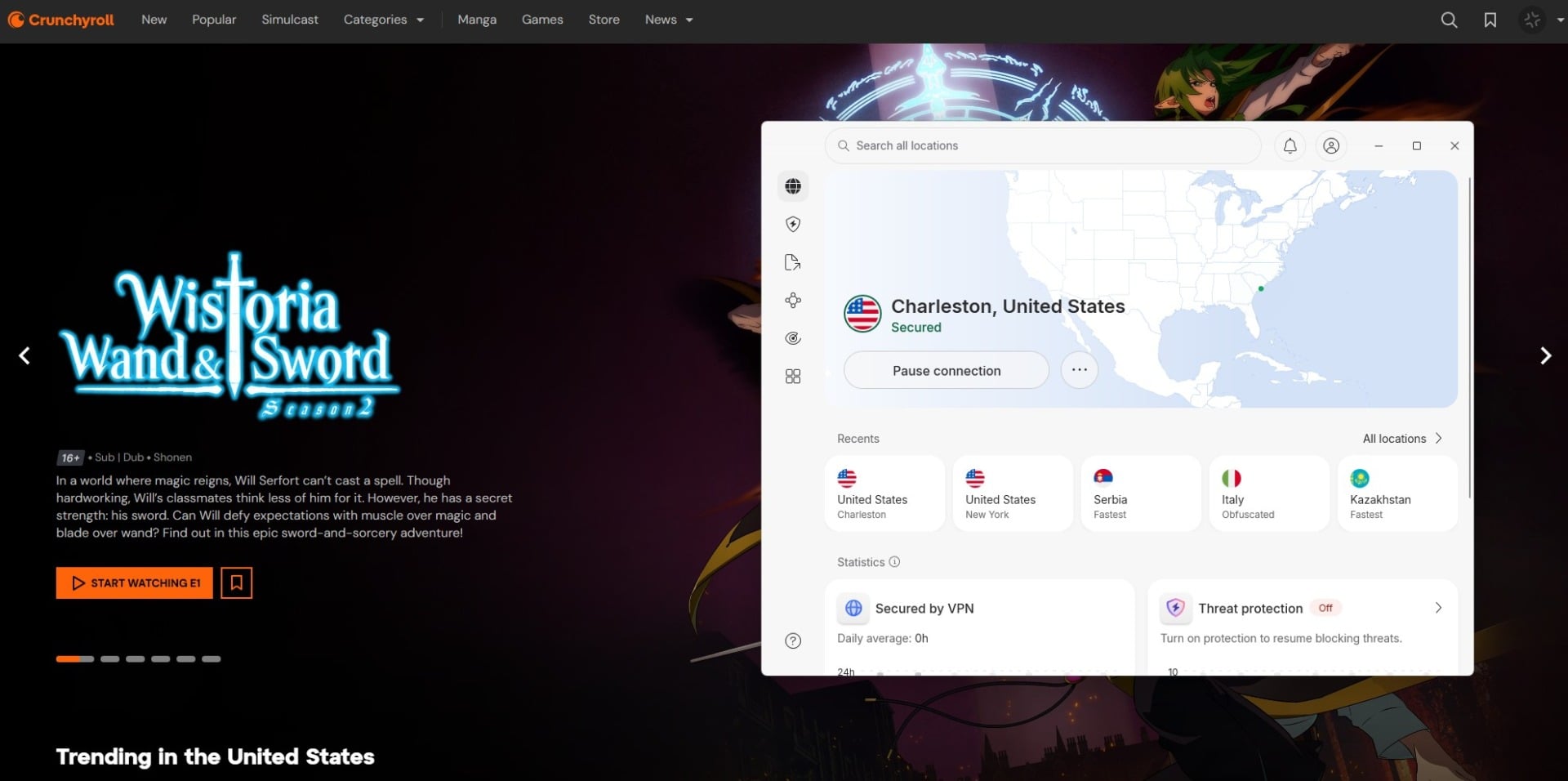Open the file sharing sidebar icon
1568x781 pixels.
coord(793,262)
